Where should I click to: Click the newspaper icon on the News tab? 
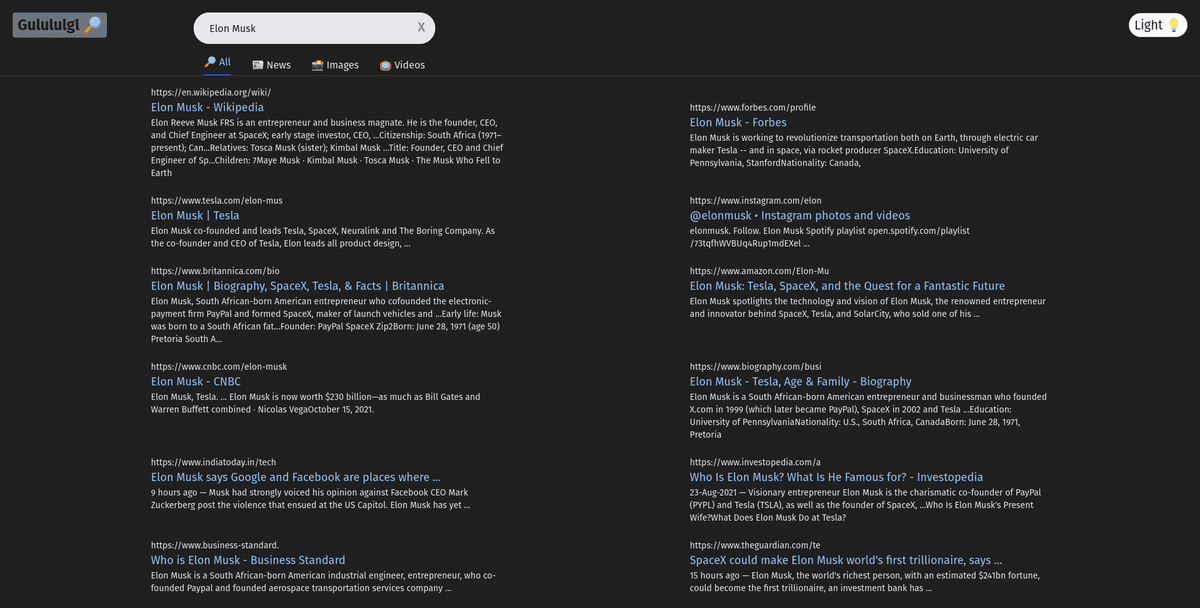tap(257, 63)
